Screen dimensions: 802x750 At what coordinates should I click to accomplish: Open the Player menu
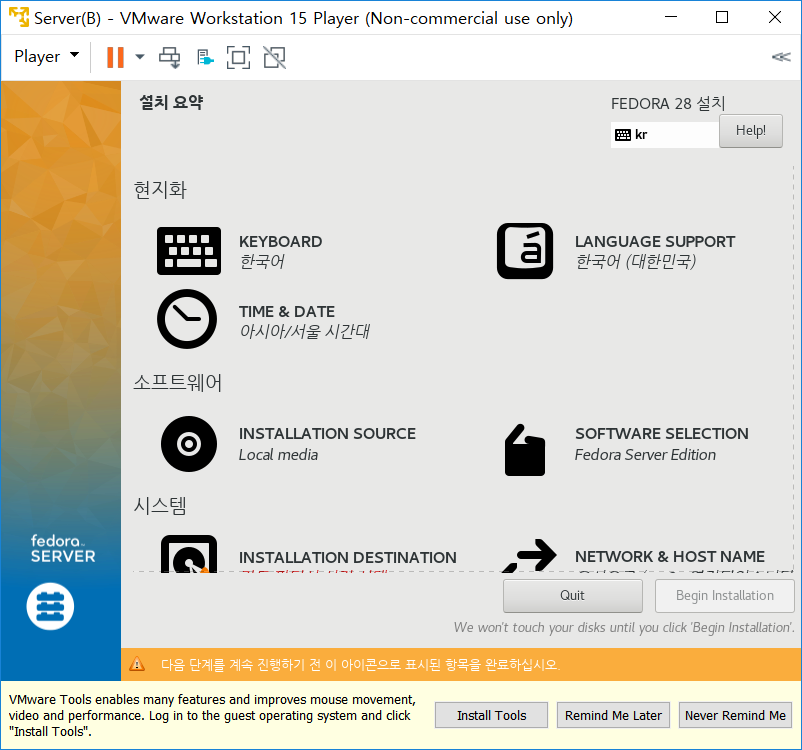[46, 56]
